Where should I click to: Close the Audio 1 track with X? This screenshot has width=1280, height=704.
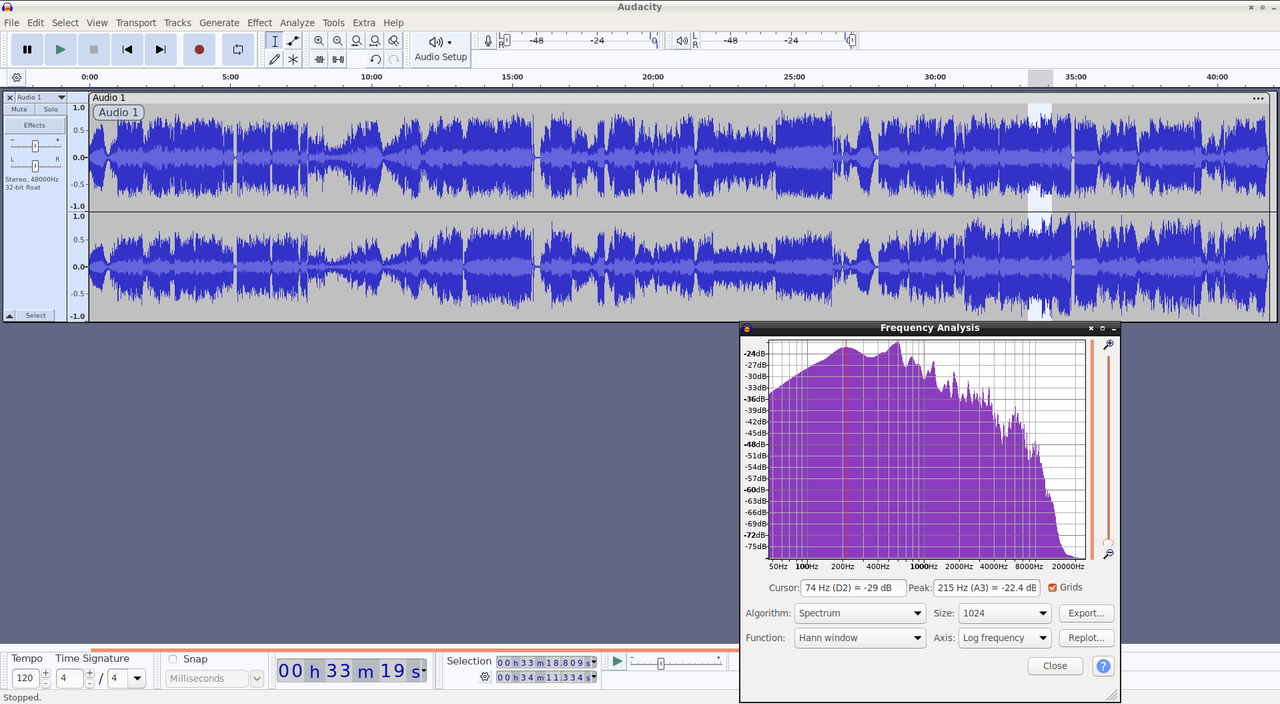pos(10,97)
